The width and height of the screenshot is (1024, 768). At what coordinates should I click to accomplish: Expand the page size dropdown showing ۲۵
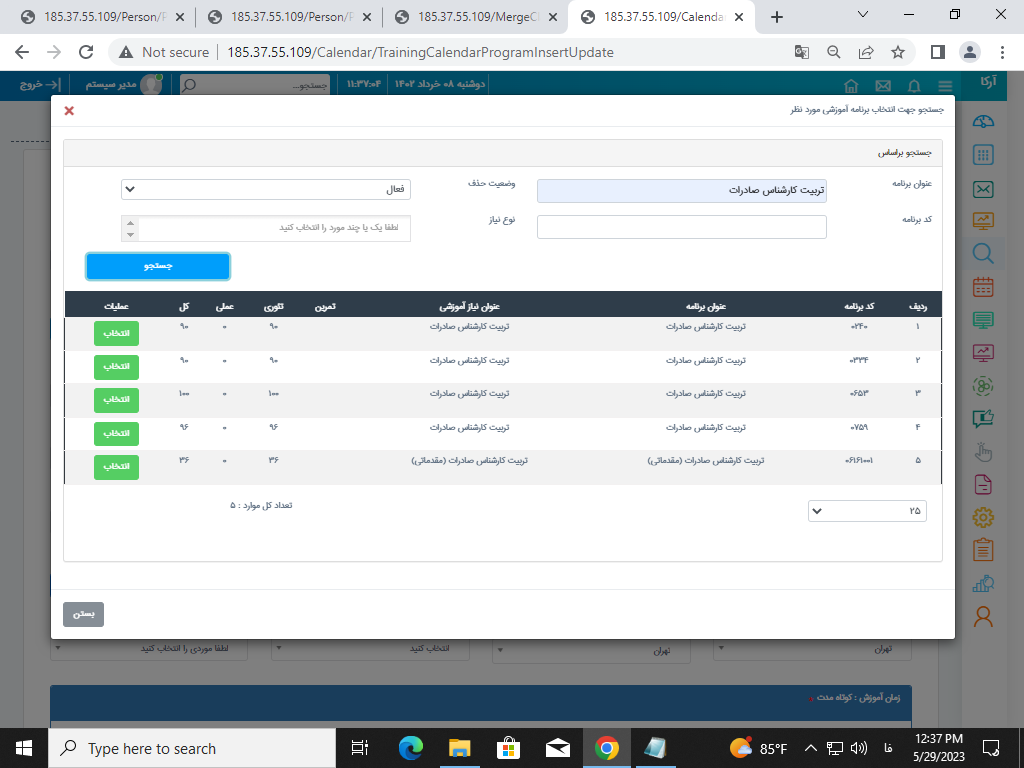pyautogui.click(x=867, y=511)
